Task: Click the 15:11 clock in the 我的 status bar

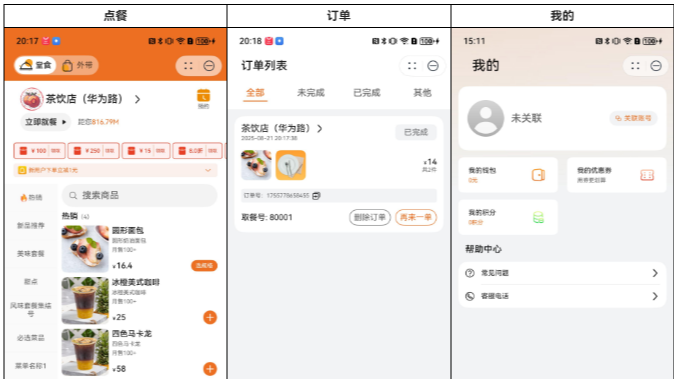Action: [474, 41]
